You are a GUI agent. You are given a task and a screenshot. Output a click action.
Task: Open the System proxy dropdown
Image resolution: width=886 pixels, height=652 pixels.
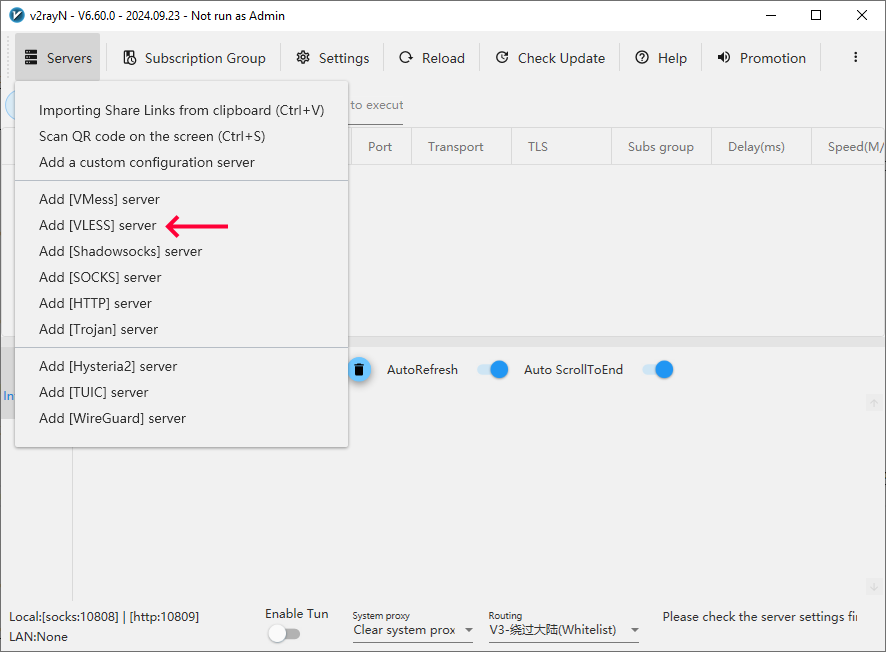[413, 630]
